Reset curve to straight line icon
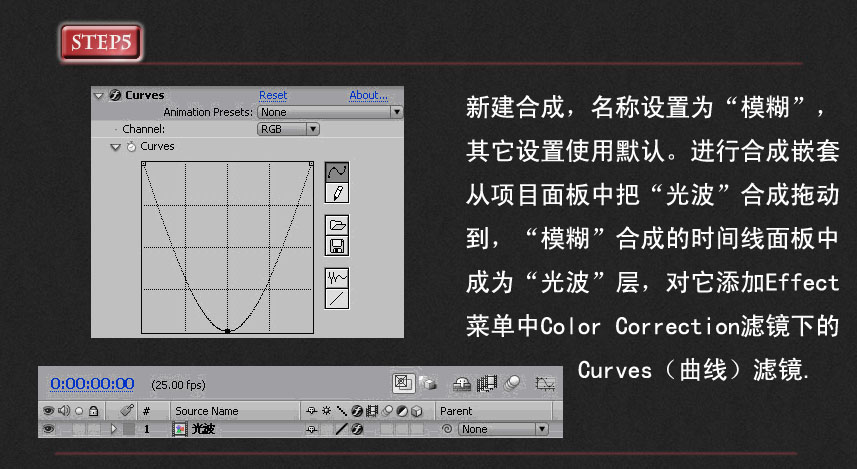This screenshot has height=469, width=857. tap(337, 298)
